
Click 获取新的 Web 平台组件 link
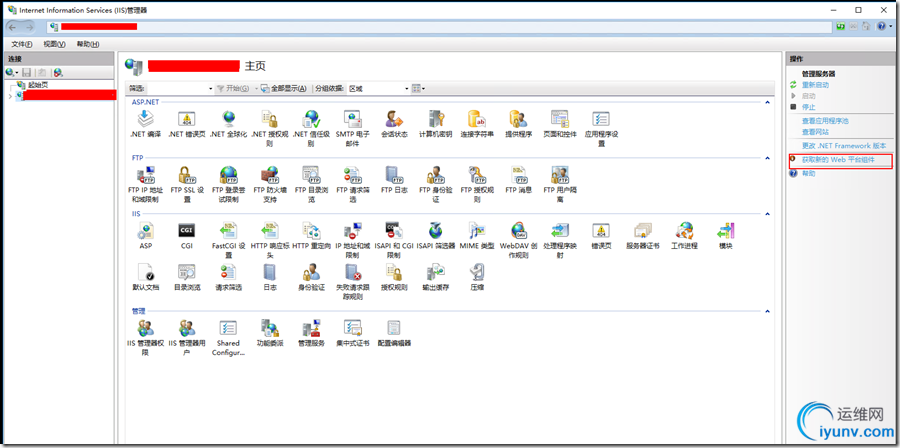pyautogui.click(x=838, y=160)
